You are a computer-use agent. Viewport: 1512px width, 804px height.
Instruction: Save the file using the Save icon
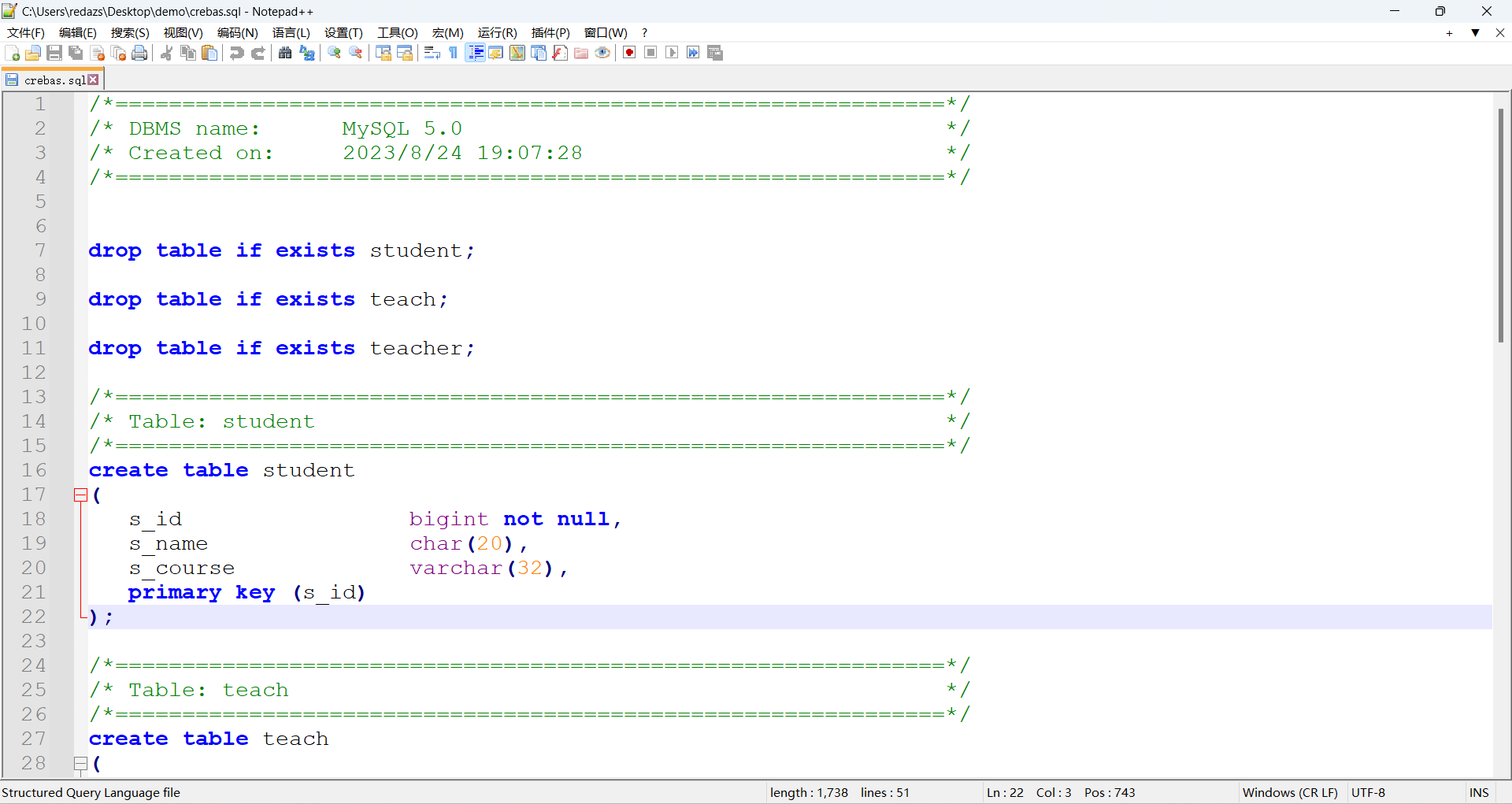pos(54,53)
